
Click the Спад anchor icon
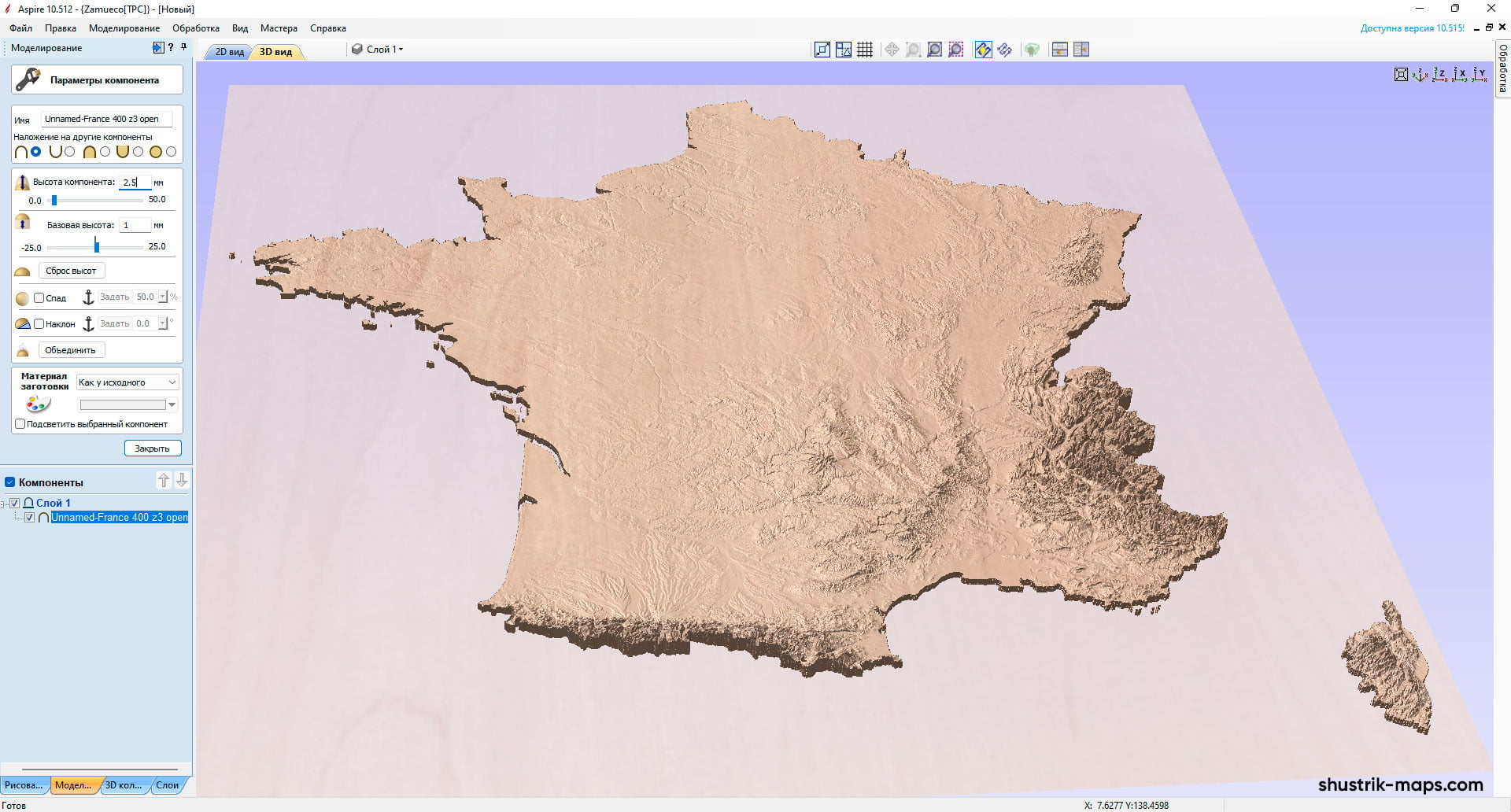pos(88,297)
